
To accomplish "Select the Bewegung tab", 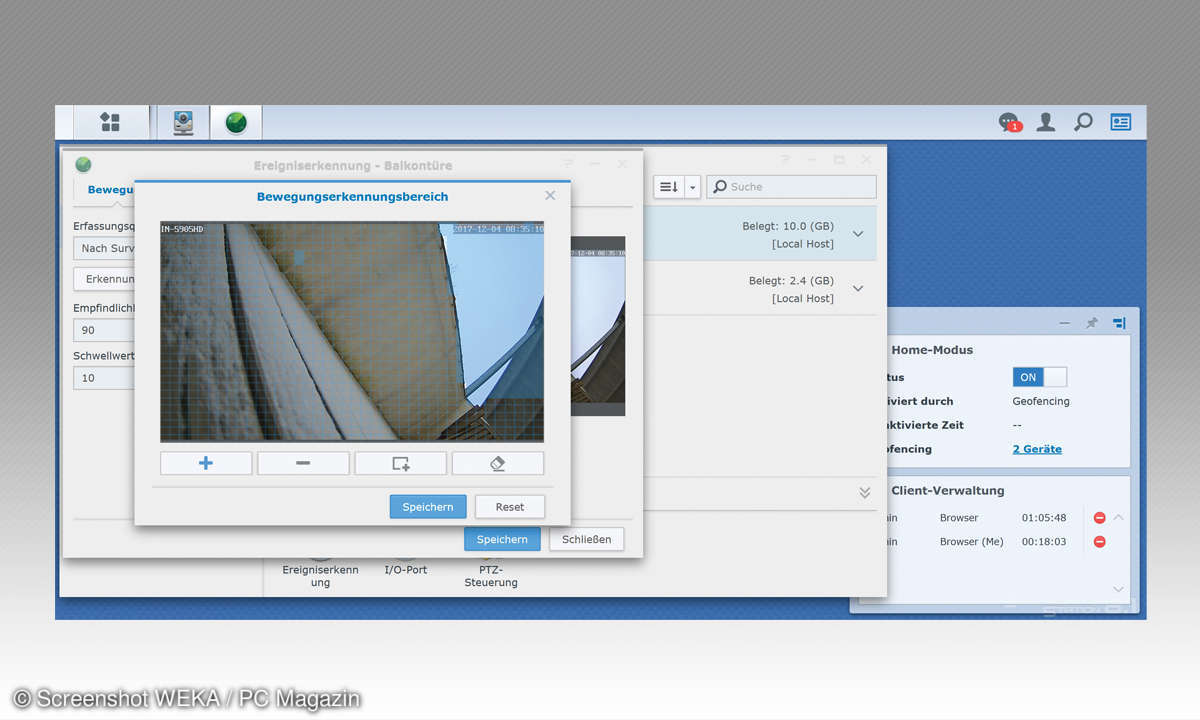I will click(110, 190).
